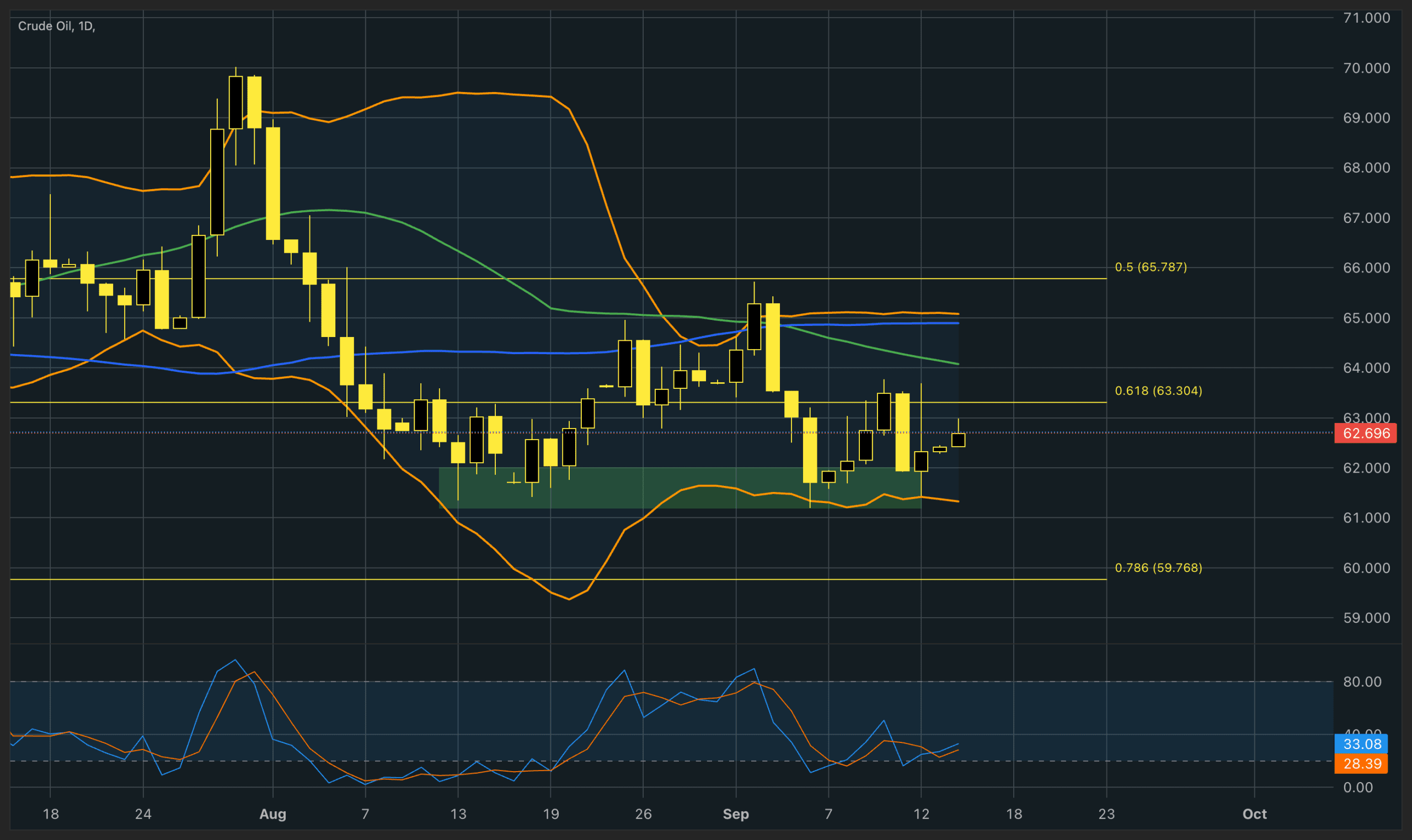Click the 26 date label on time axis
Image resolution: width=1412 pixels, height=840 pixels.
pos(643,814)
